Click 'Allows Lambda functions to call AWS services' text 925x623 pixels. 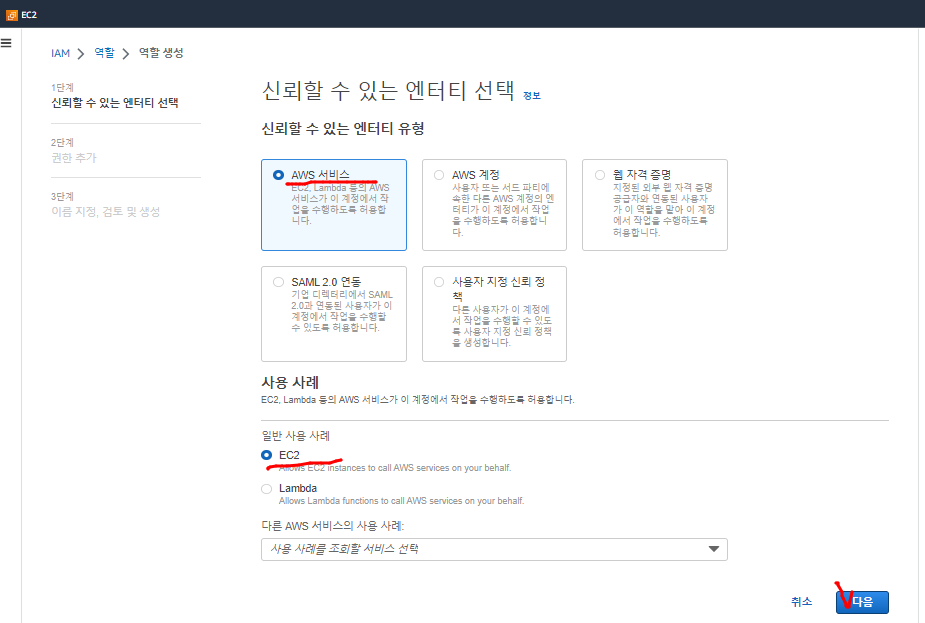pos(401,501)
